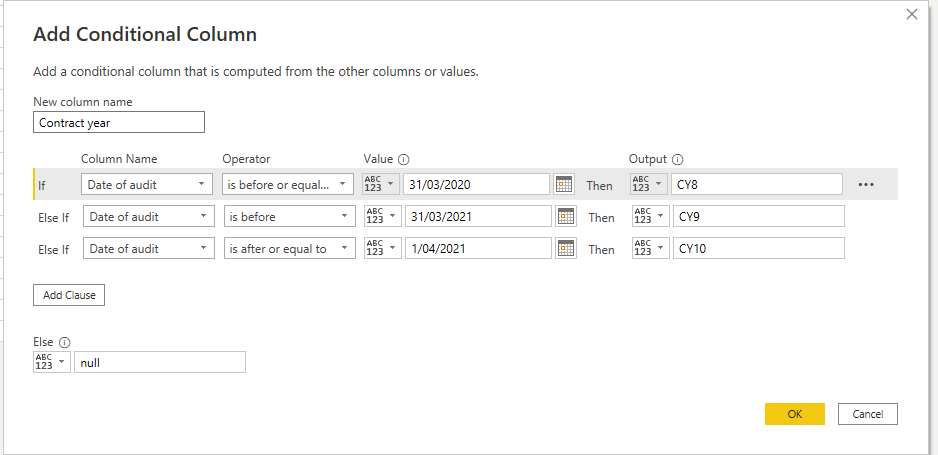Click the 'If' row label
938x455 pixels.
click(x=41, y=186)
